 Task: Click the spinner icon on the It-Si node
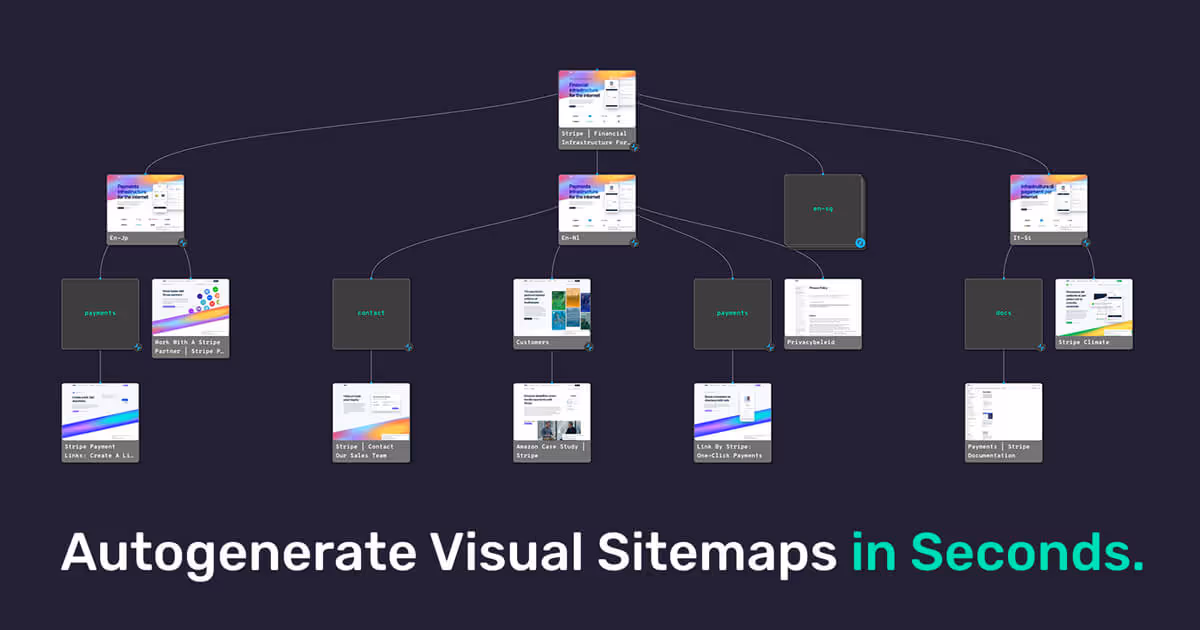(x=1087, y=242)
